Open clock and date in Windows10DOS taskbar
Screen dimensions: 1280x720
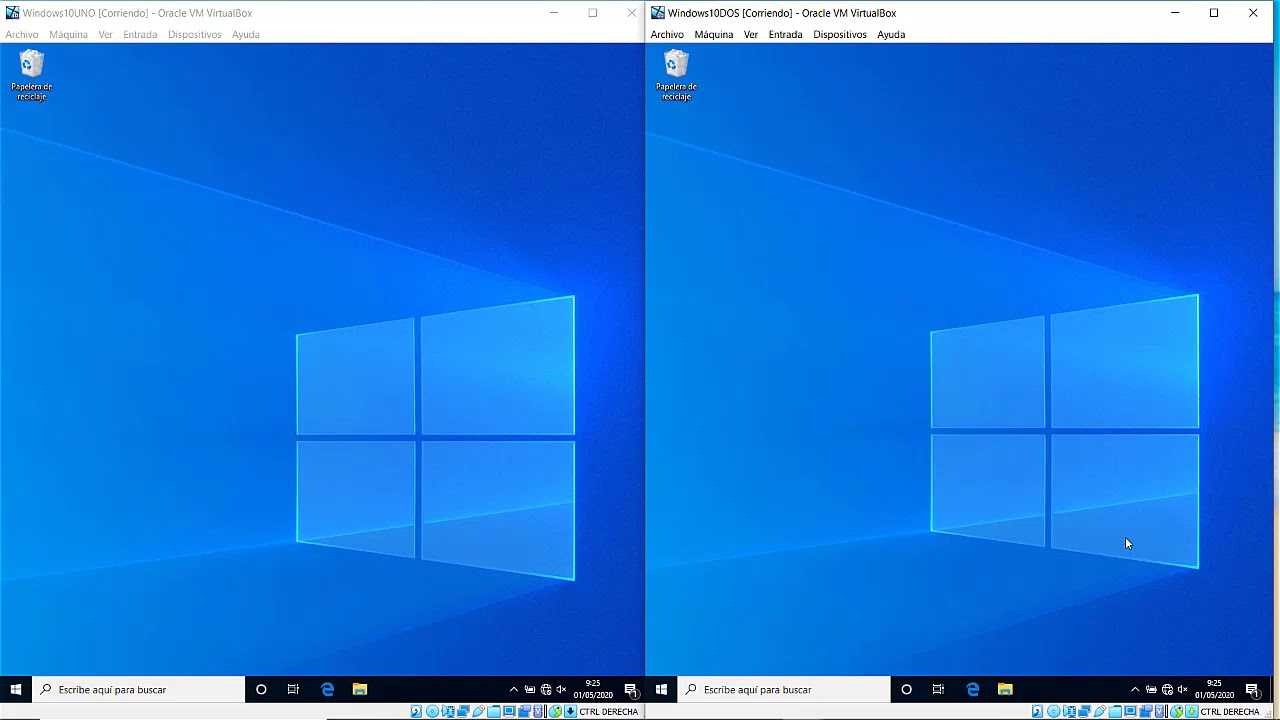pyautogui.click(x=1214, y=689)
